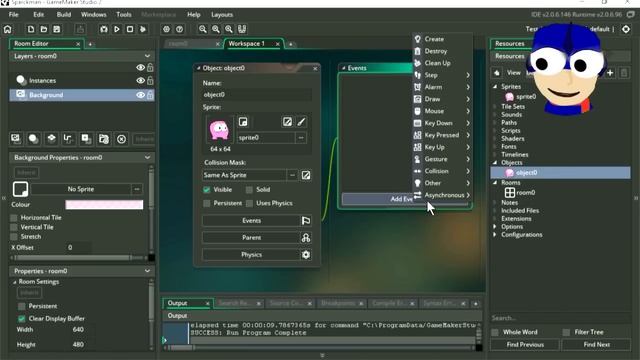Click the Edit Image brush icon
Screen dimensions: 640x360
point(301,122)
